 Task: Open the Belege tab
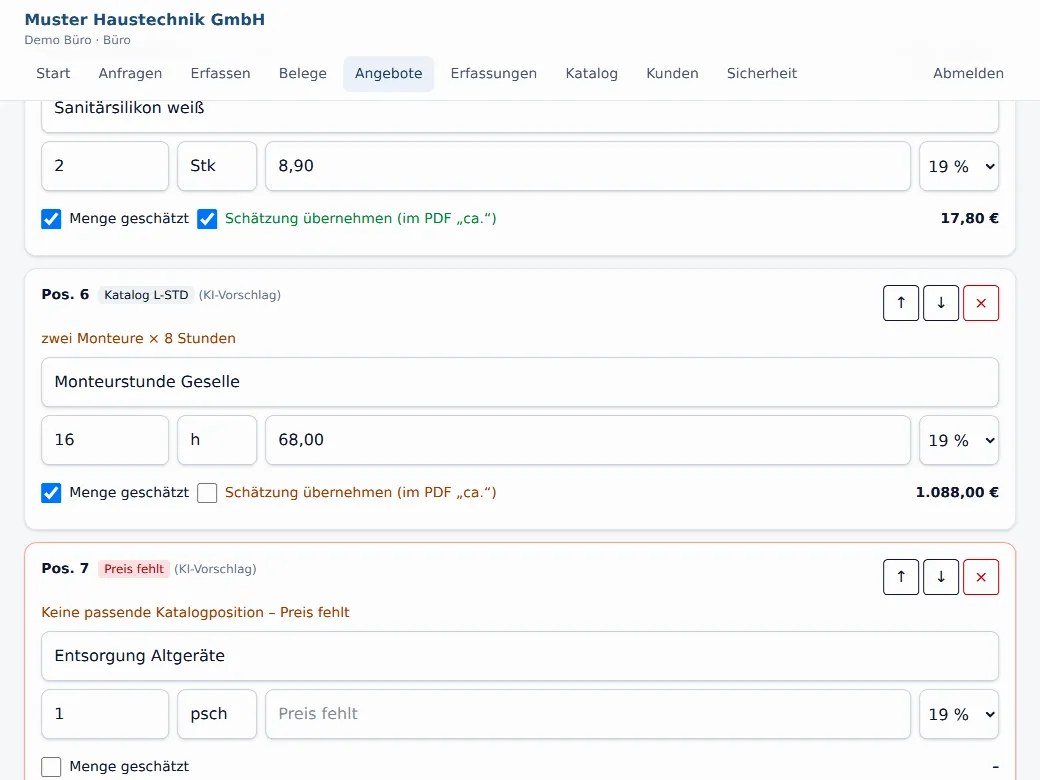point(302,74)
